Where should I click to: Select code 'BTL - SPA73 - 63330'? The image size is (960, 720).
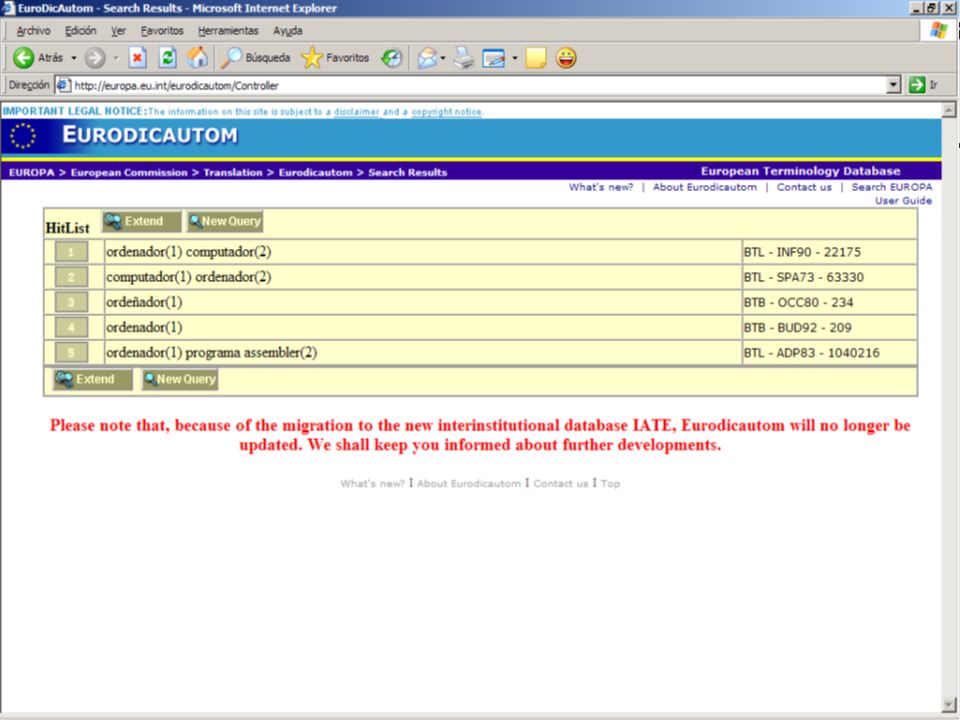click(x=803, y=277)
